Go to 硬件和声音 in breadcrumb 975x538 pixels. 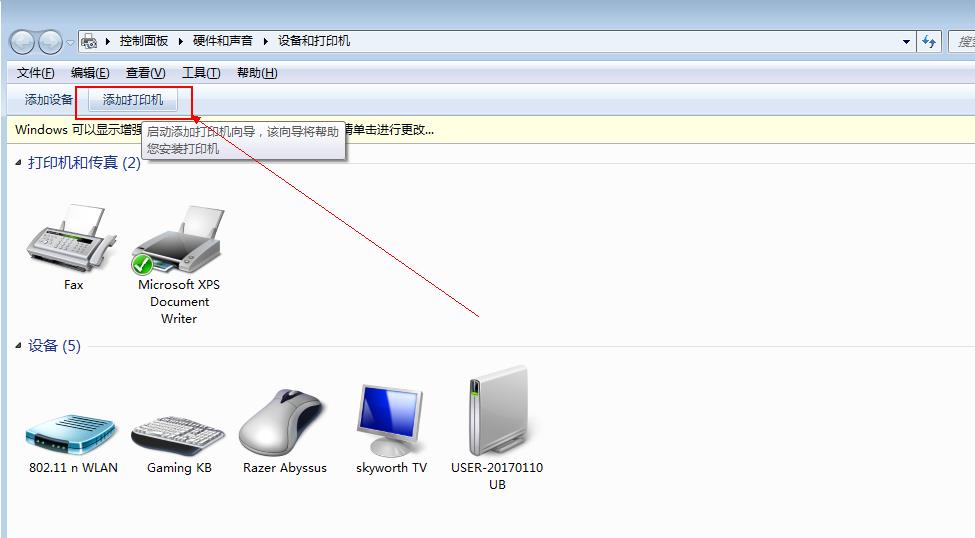[223, 41]
